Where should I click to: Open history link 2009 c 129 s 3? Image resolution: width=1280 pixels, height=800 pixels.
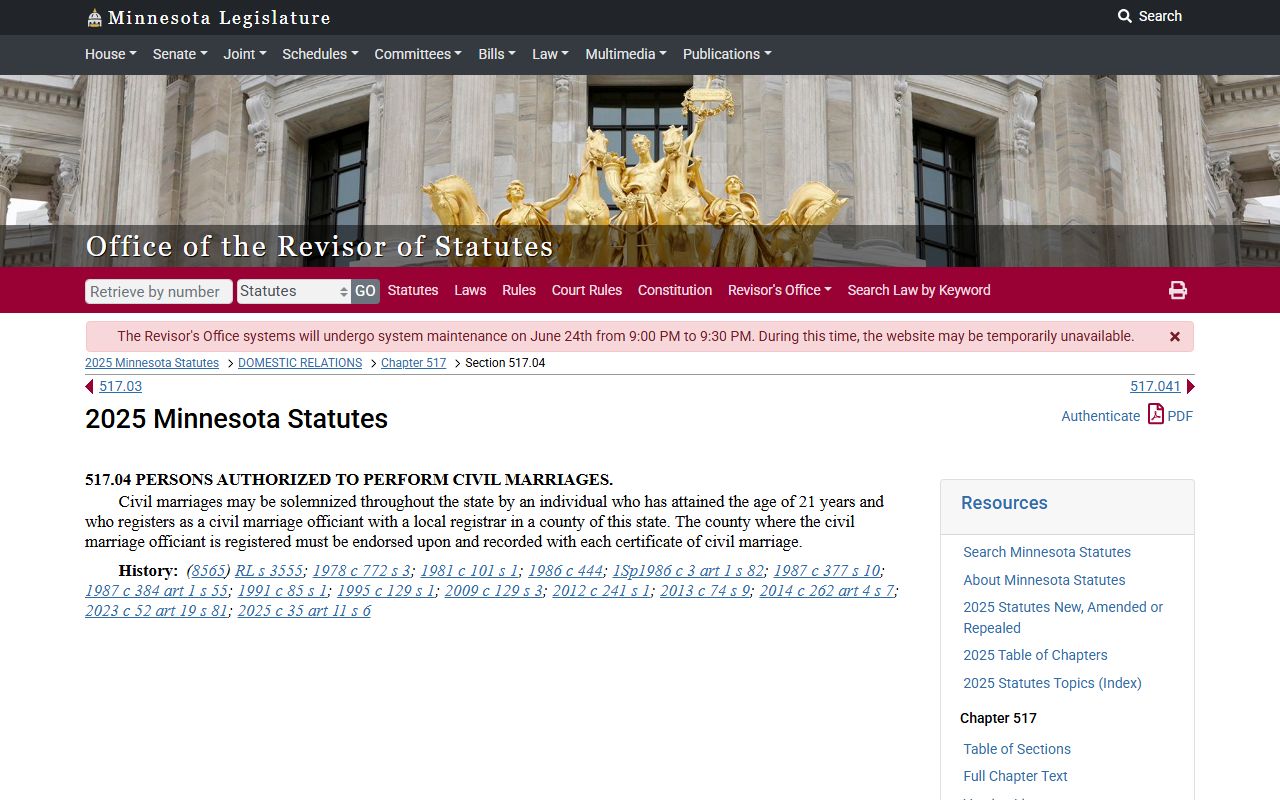point(494,591)
